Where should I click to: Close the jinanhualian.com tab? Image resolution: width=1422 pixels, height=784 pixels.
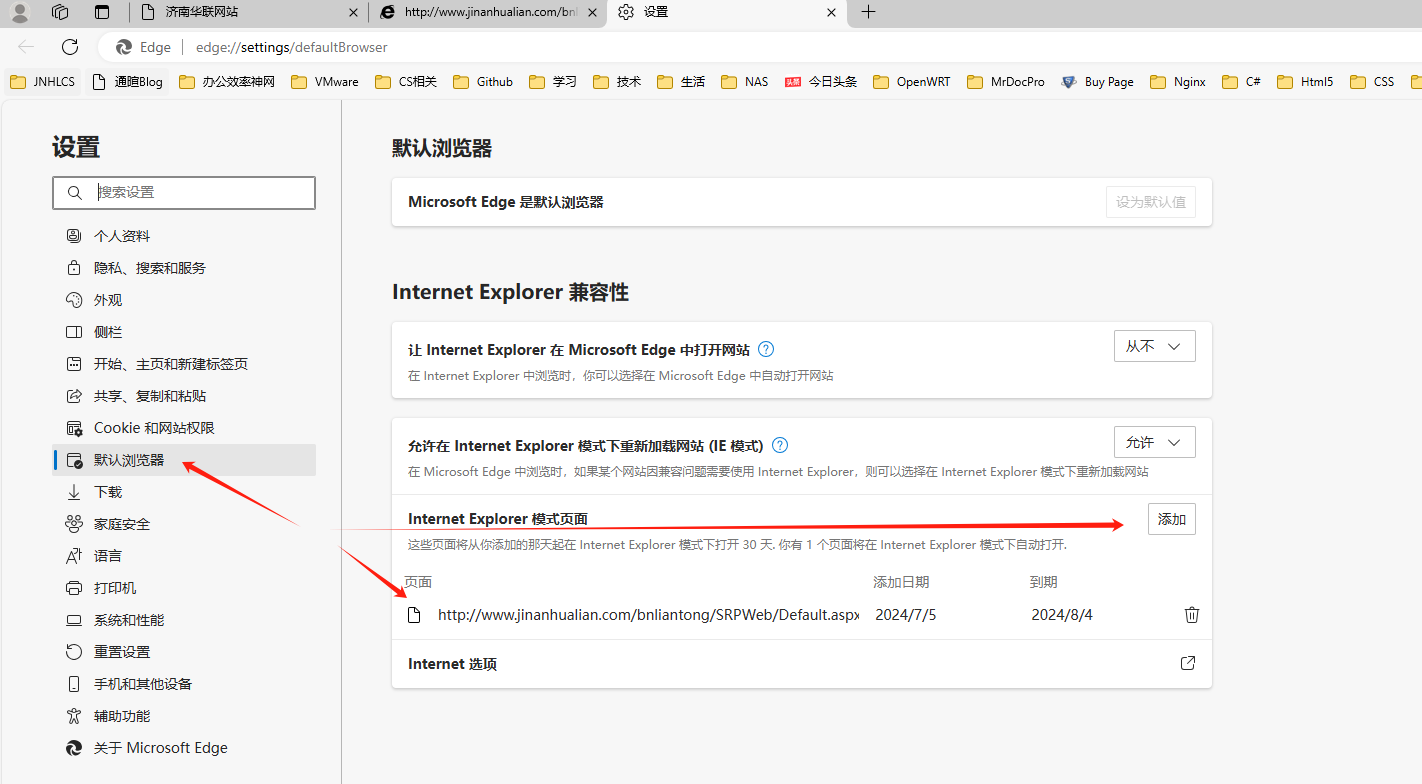pyautogui.click(x=592, y=13)
